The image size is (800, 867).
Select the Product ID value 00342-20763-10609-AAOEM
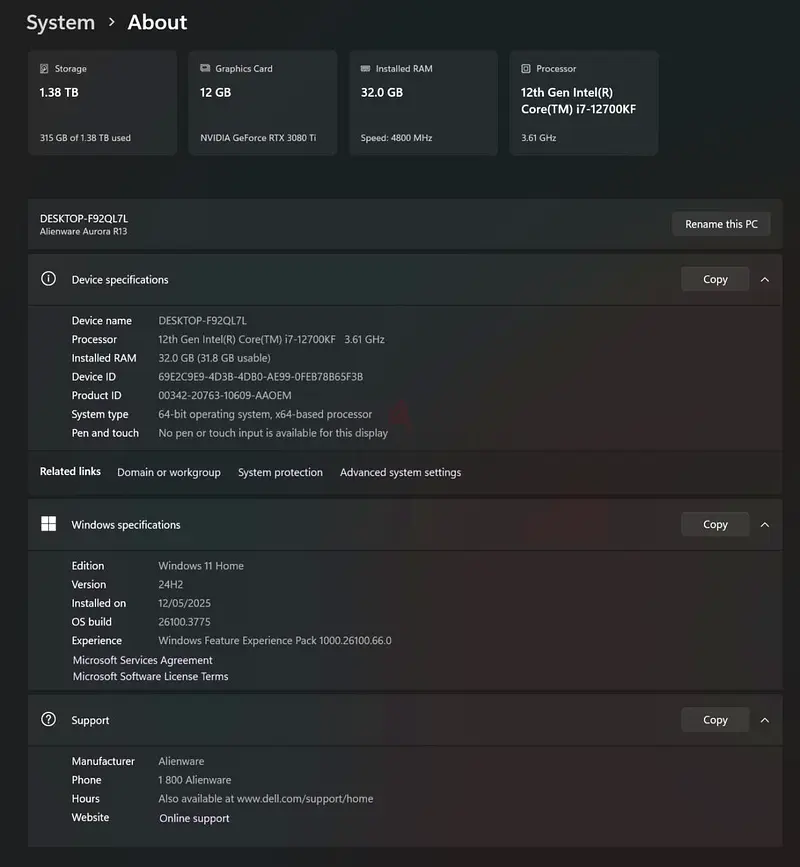[x=224, y=396]
